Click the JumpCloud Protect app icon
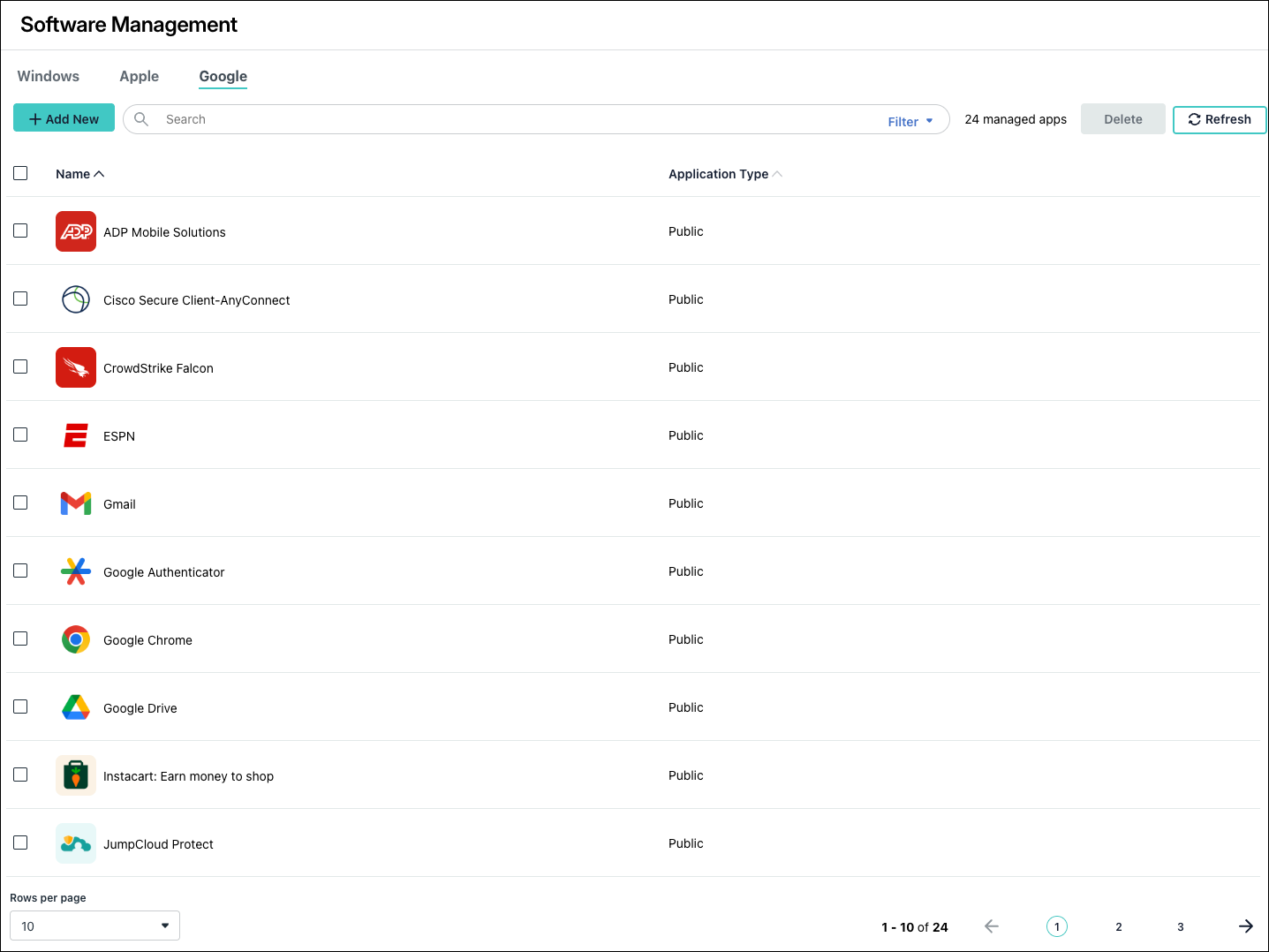 pyautogui.click(x=76, y=843)
